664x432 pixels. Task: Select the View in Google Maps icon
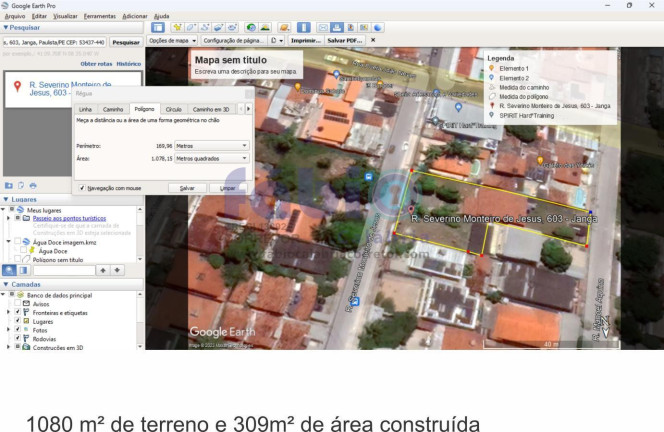[364, 28]
